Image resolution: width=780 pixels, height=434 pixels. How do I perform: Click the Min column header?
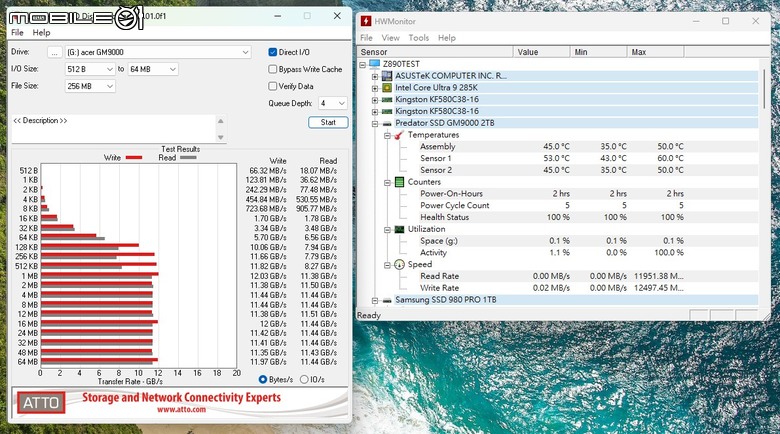point(598,52)
